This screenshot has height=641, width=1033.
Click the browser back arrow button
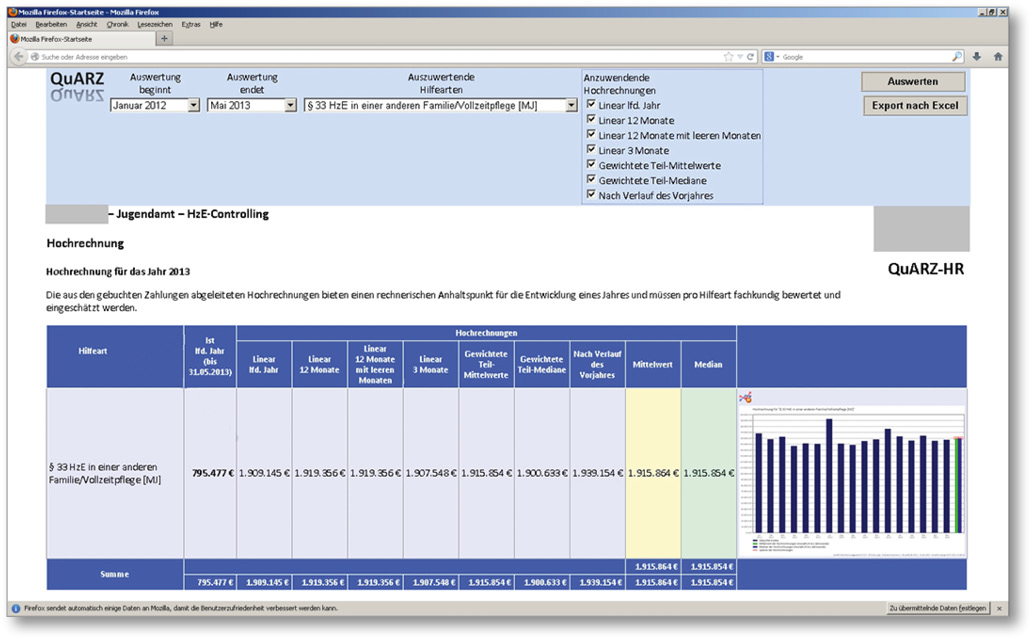18,57
